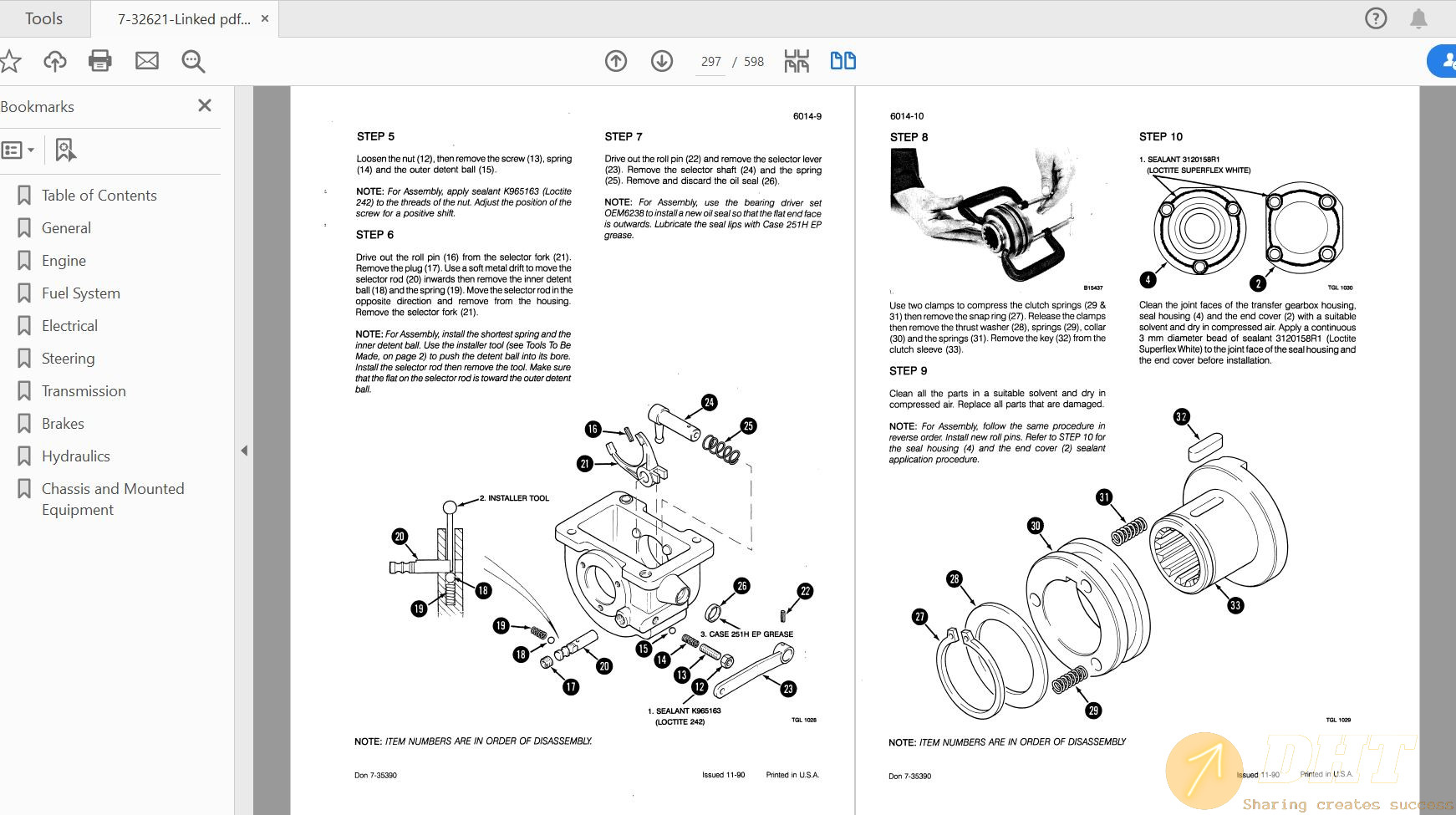Toggle two-page view mode

click(x=843, y=61)
